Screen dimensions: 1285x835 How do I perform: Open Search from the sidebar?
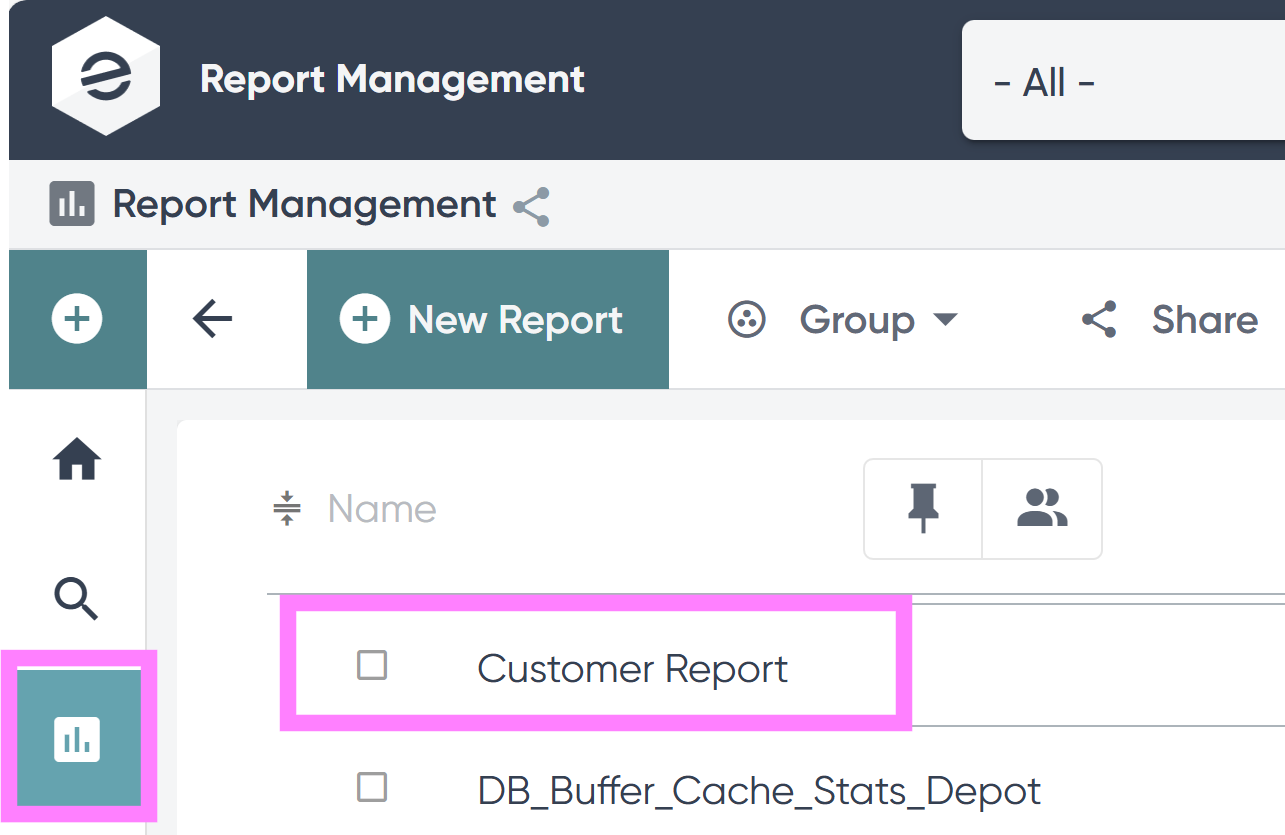76,598
